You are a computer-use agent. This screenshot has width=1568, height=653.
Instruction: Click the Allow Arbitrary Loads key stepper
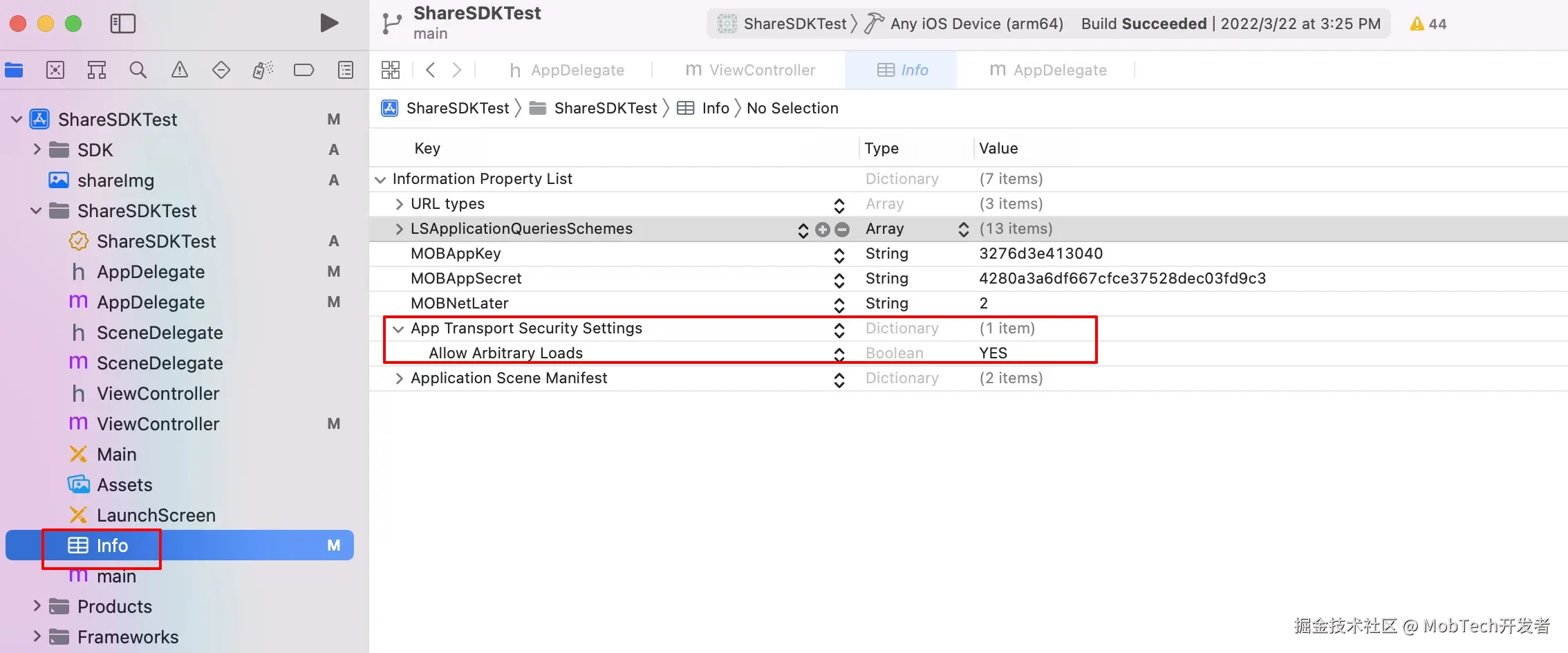(x=839, y=354)
